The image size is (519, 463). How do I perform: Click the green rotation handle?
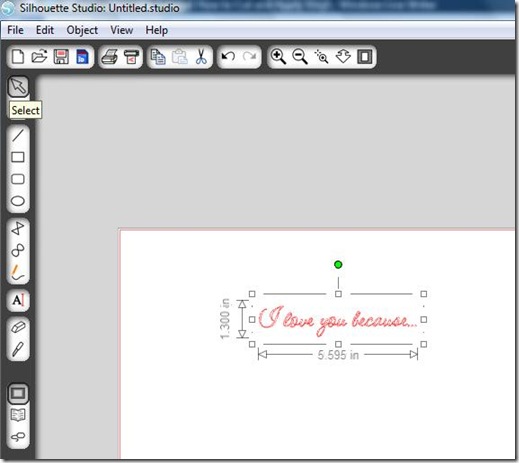(x=338, y=265)
